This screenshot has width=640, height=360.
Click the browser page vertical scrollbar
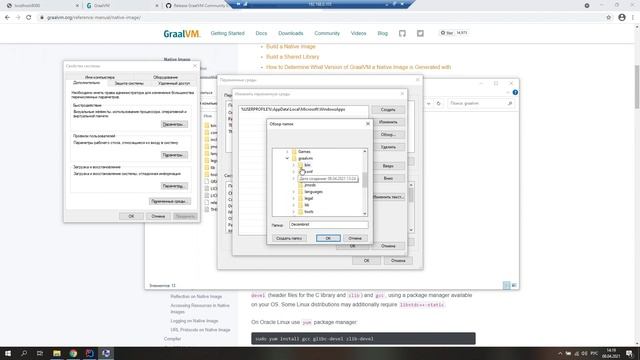tap(637, 87)
